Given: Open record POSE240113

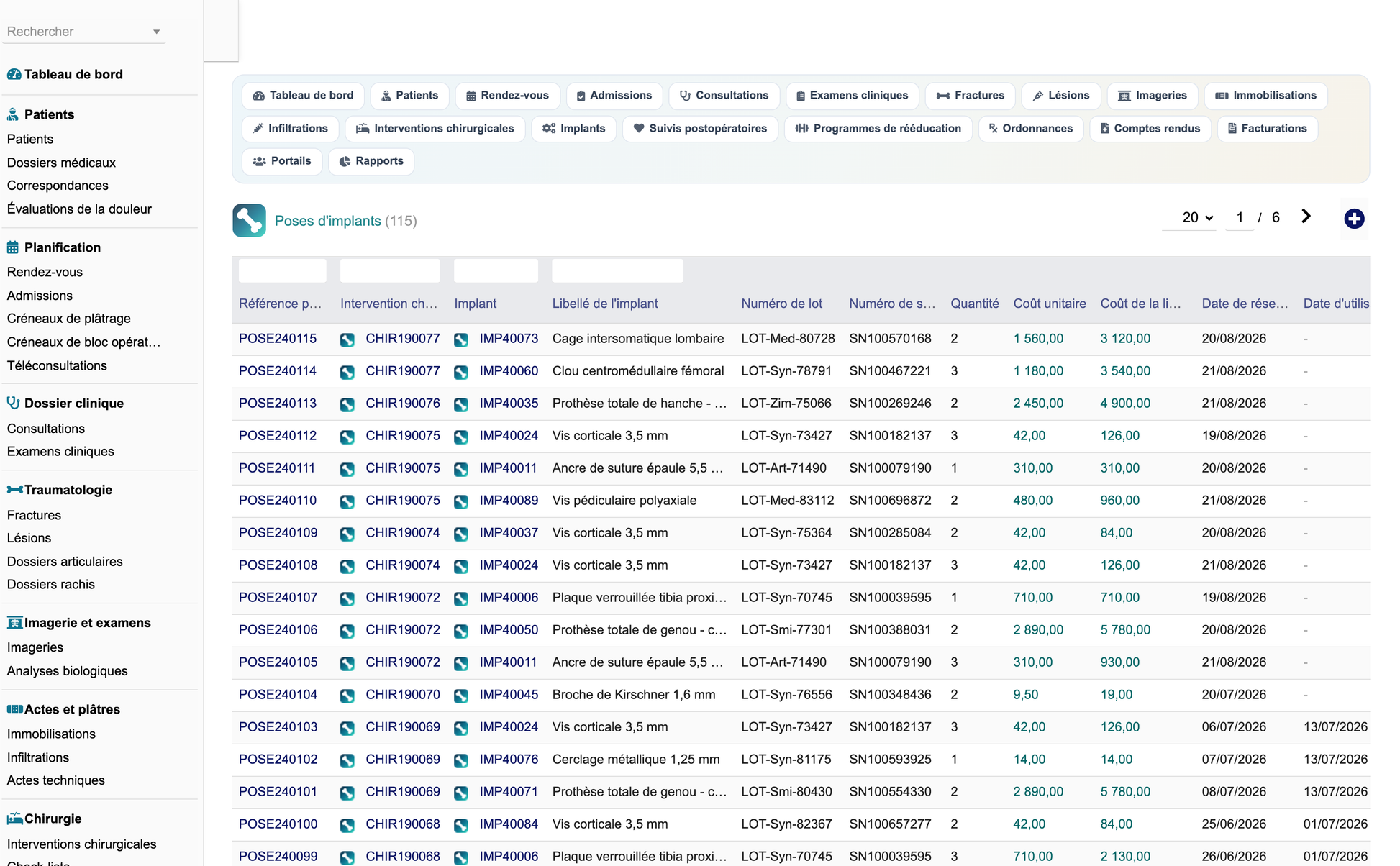Looking at the screenshot, I should point(278,404).
